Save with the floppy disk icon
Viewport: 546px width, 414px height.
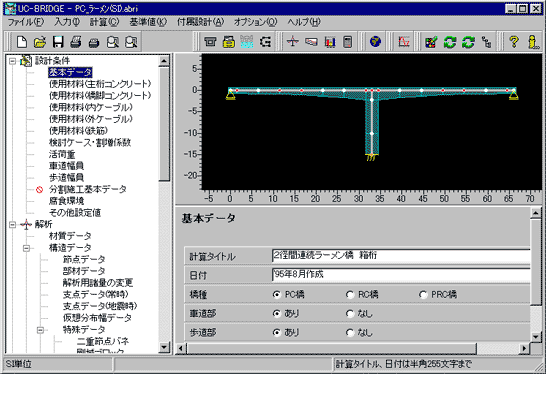pos(58,42)
